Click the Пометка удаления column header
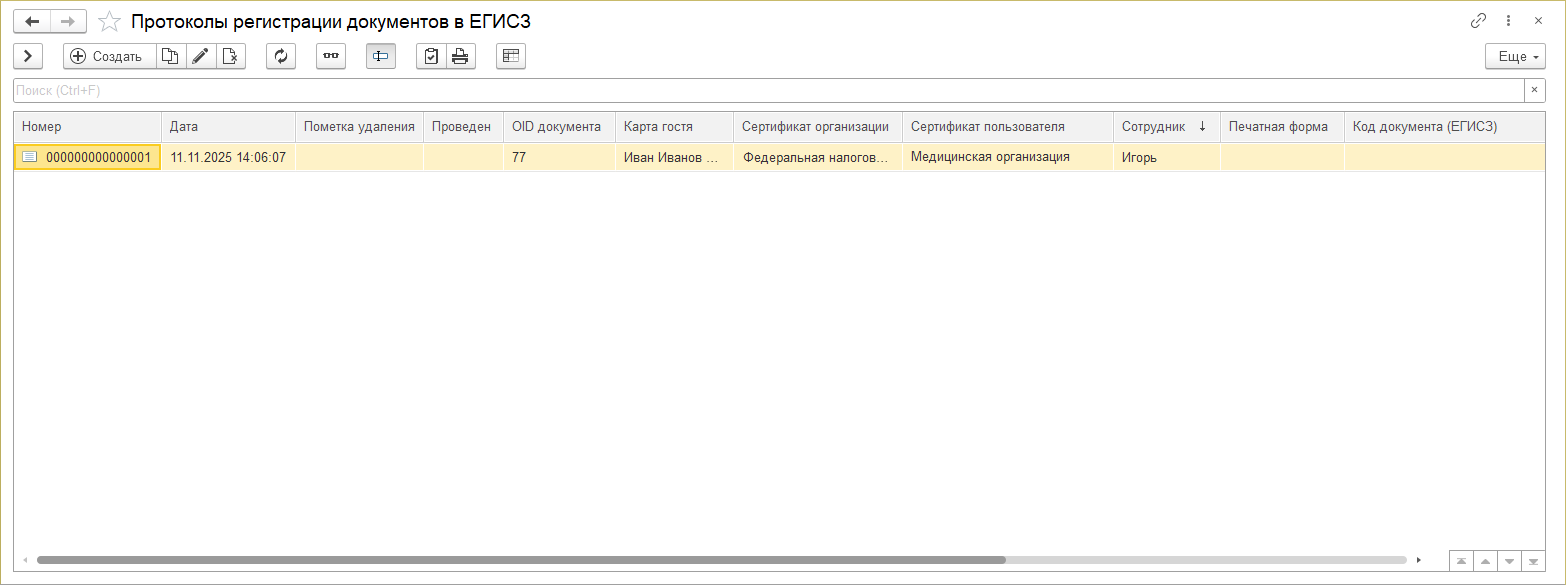 click(x=359, y=127)
